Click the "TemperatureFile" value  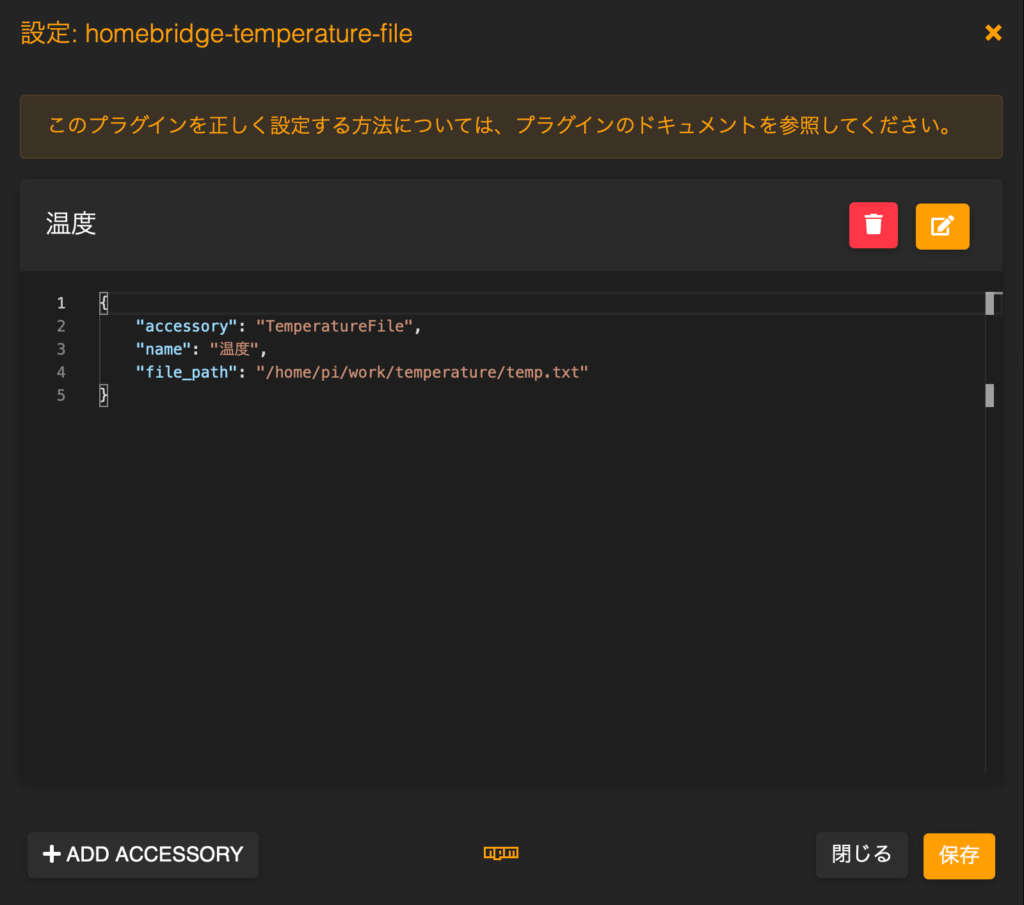click(x=334, y=326)
